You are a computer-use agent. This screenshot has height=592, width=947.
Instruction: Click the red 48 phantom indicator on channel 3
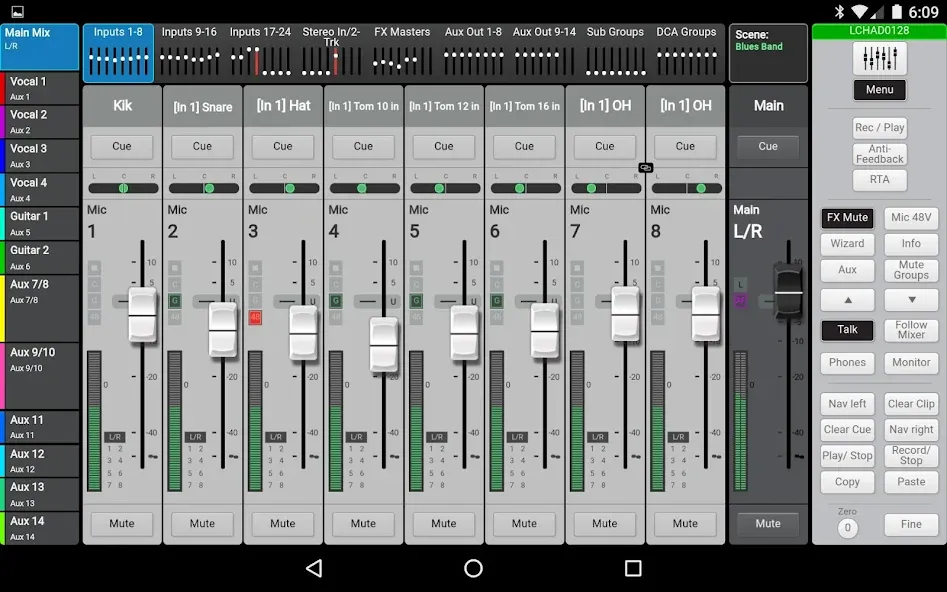255,317
